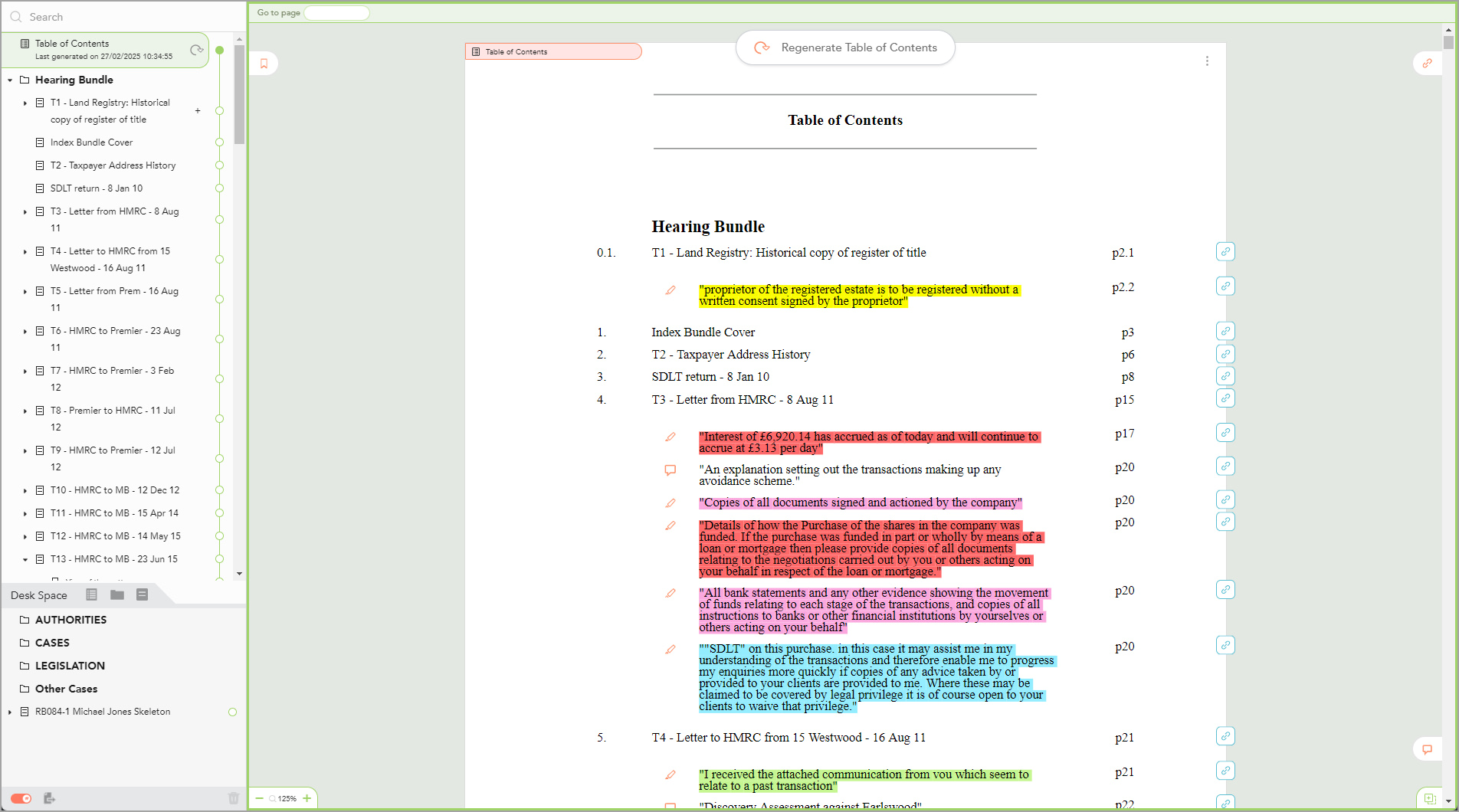The image size is (1459, 812).
Task: Toggle the circle marker beside RB084-1 Michael Jones Skeleton
Action: tap(232, 712)
